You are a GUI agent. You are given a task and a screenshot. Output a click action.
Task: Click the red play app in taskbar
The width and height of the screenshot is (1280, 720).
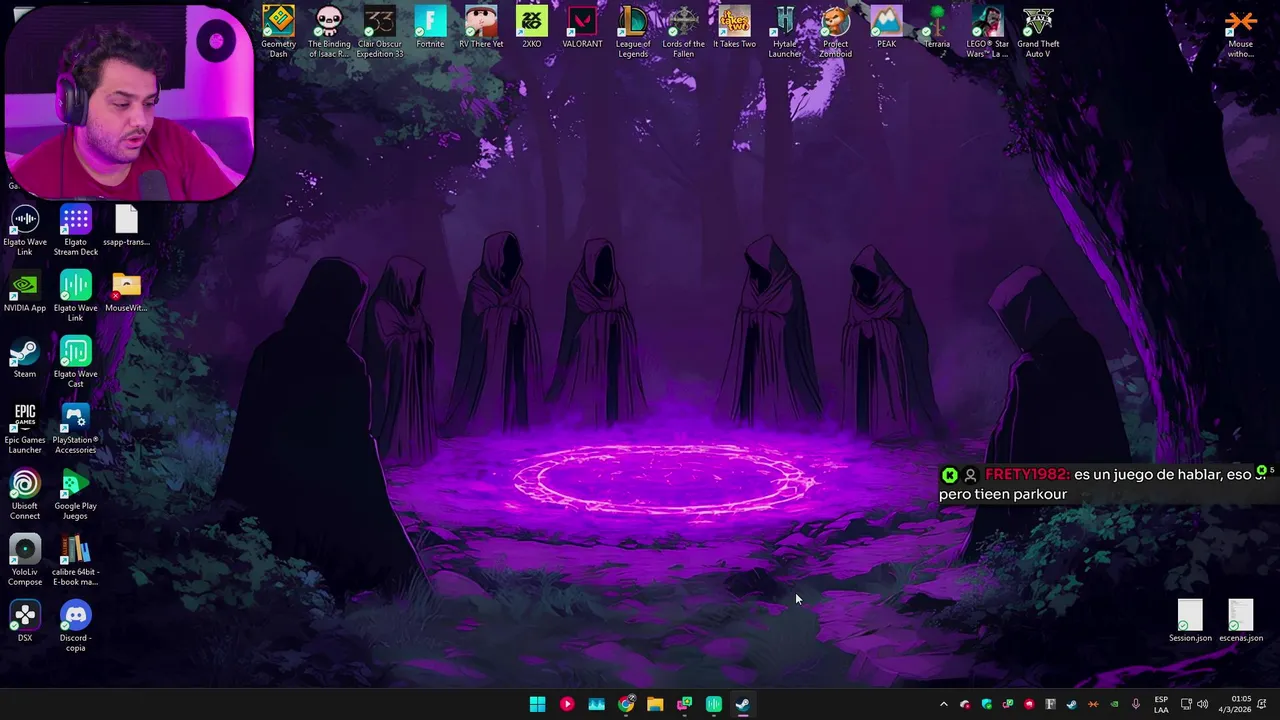(x=567, y=704)
